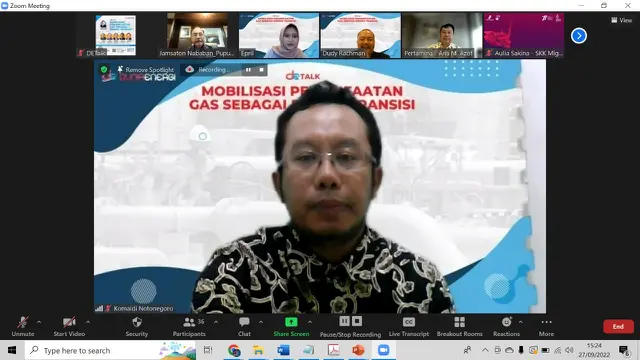The image size is (640, 360).
Task: Open the More options menu
Action: pos(546,327)
